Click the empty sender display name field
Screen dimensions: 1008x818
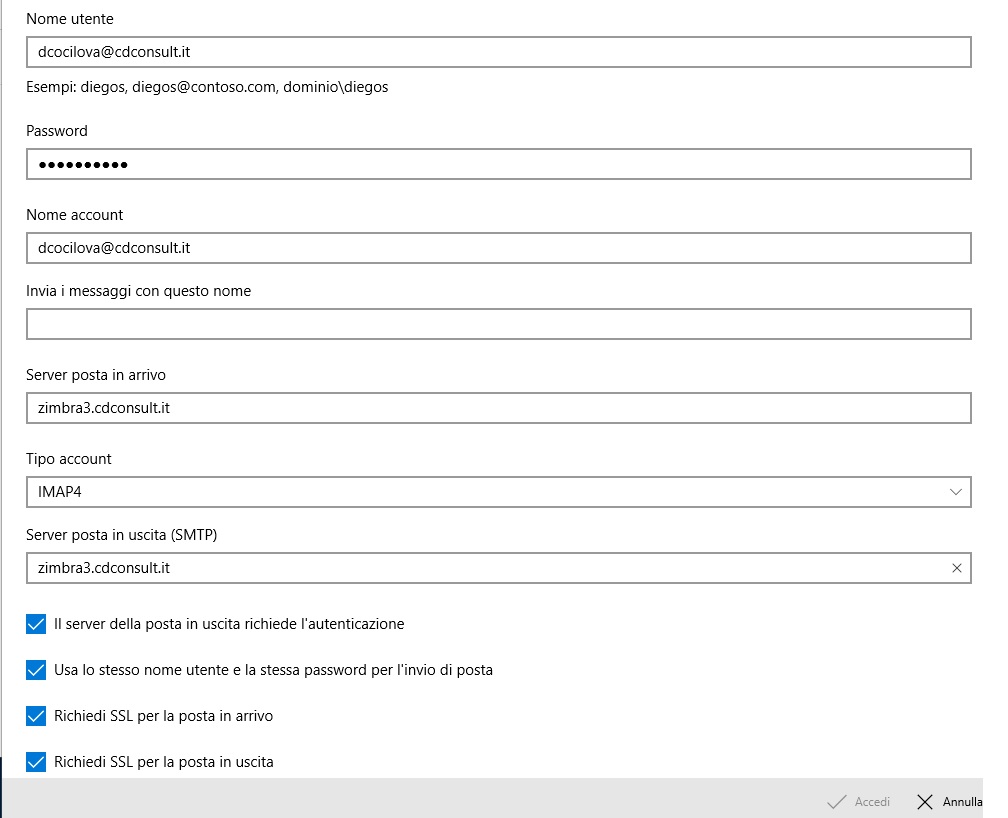pyautogui.click(x=498, y=324)
